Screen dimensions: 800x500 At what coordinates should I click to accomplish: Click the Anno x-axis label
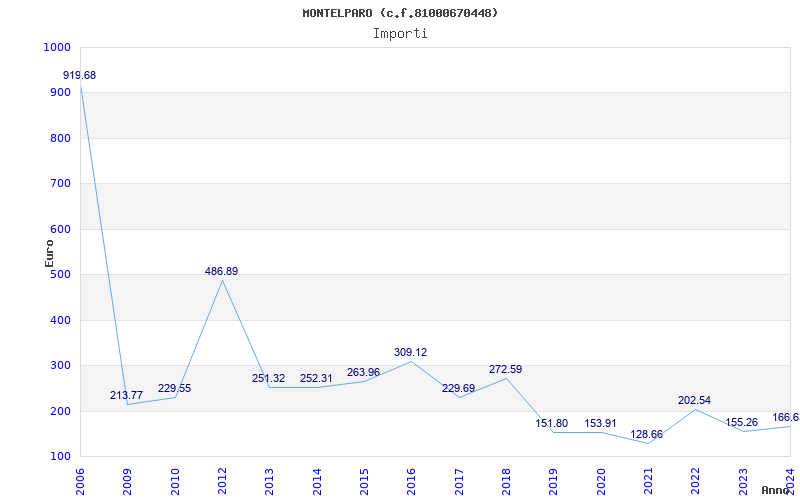pyautogui.click(x=778, y=490)
